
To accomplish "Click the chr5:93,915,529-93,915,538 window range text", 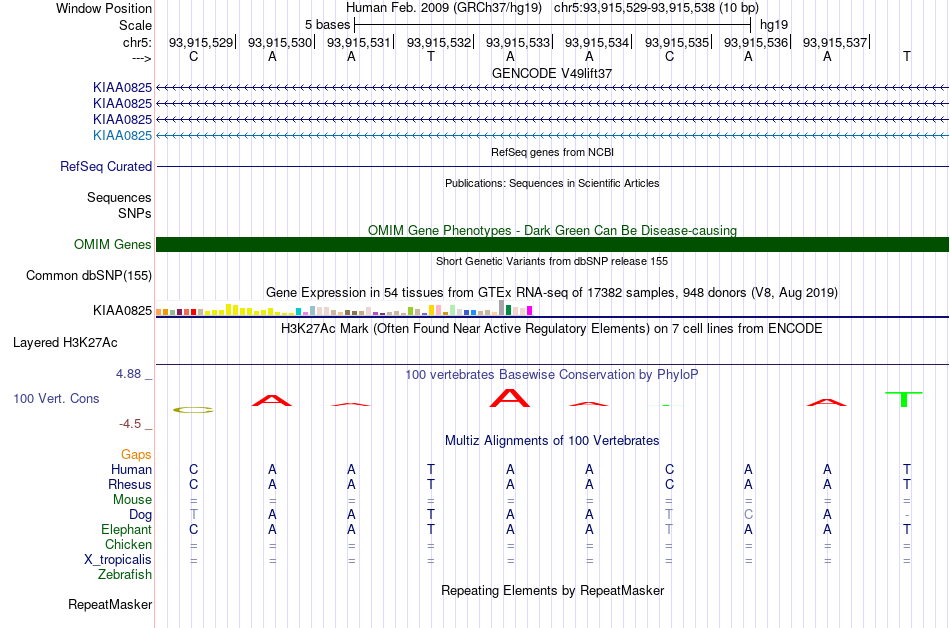I will coord(656,8).
